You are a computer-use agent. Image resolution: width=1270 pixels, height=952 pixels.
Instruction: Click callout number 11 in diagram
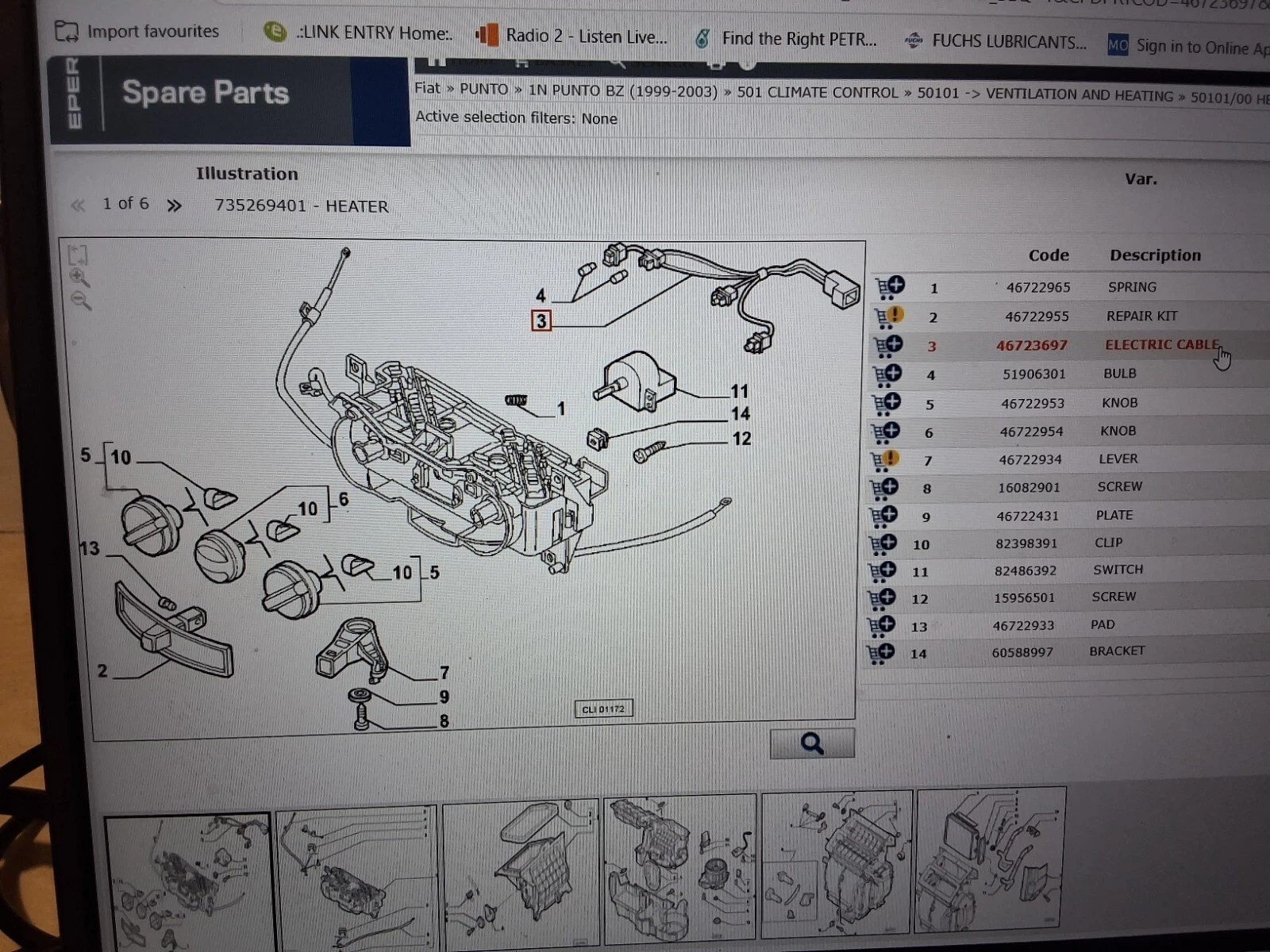pyautogui.click(x=740, y=391)
